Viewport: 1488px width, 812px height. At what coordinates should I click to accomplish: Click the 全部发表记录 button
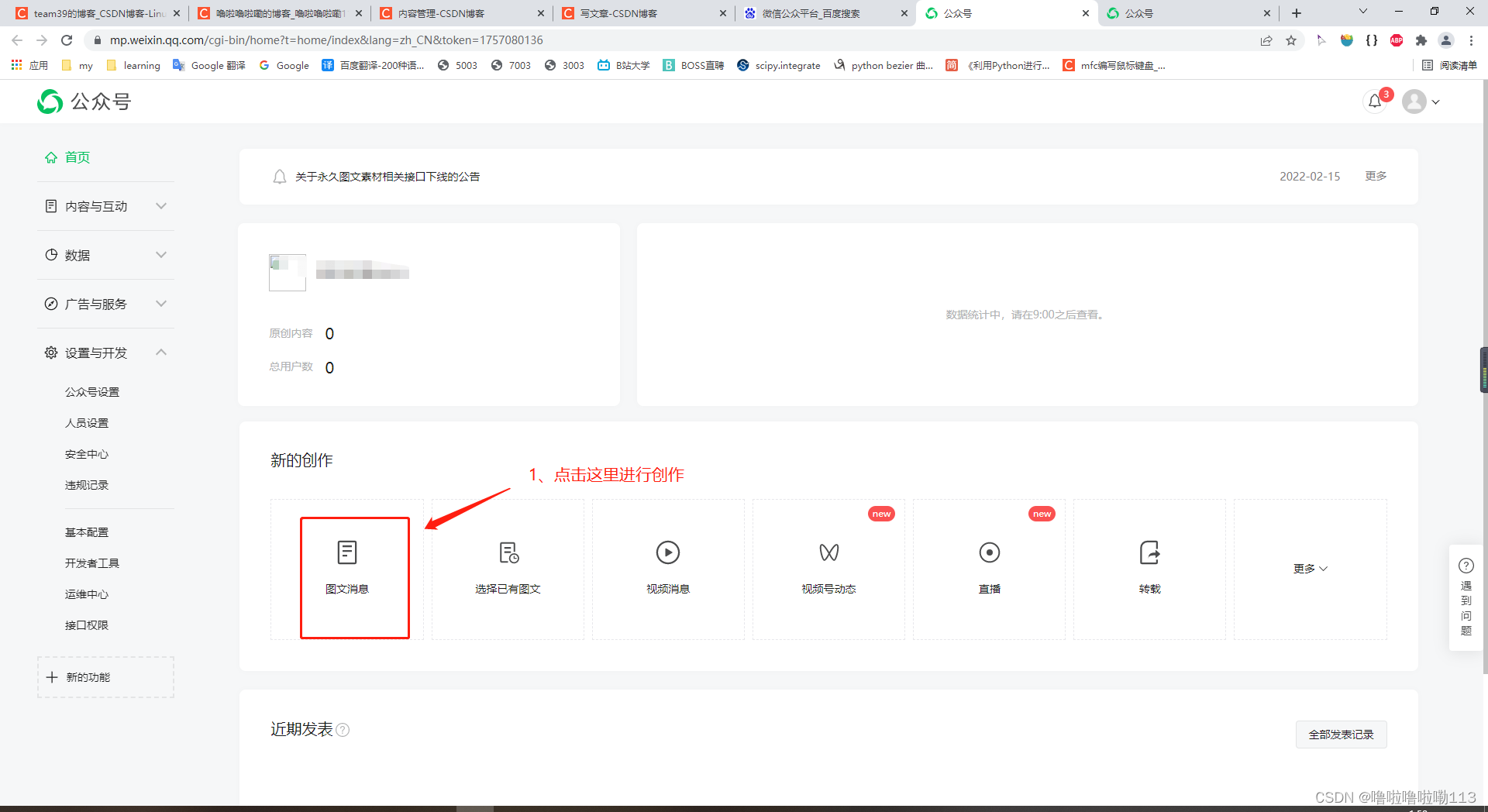point(1341,734)
